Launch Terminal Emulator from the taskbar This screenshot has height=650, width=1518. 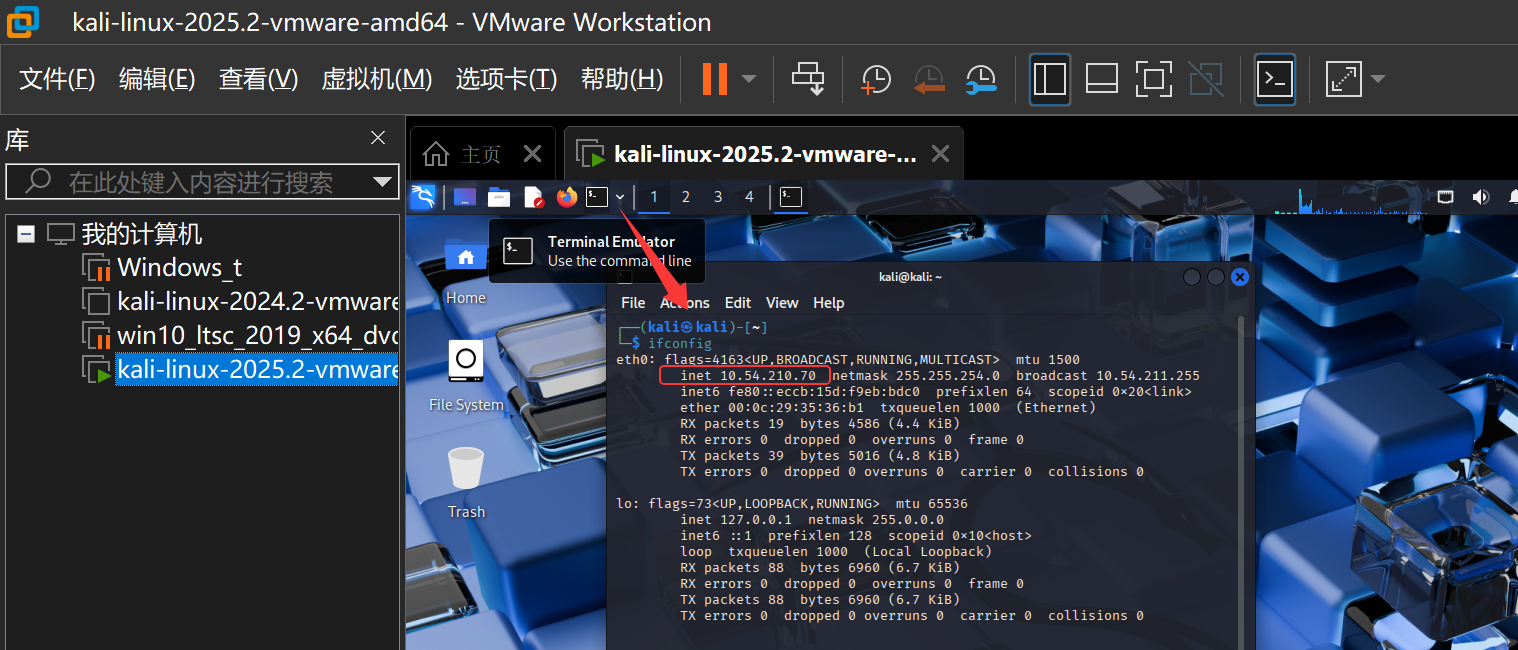[x=598, y=197]
